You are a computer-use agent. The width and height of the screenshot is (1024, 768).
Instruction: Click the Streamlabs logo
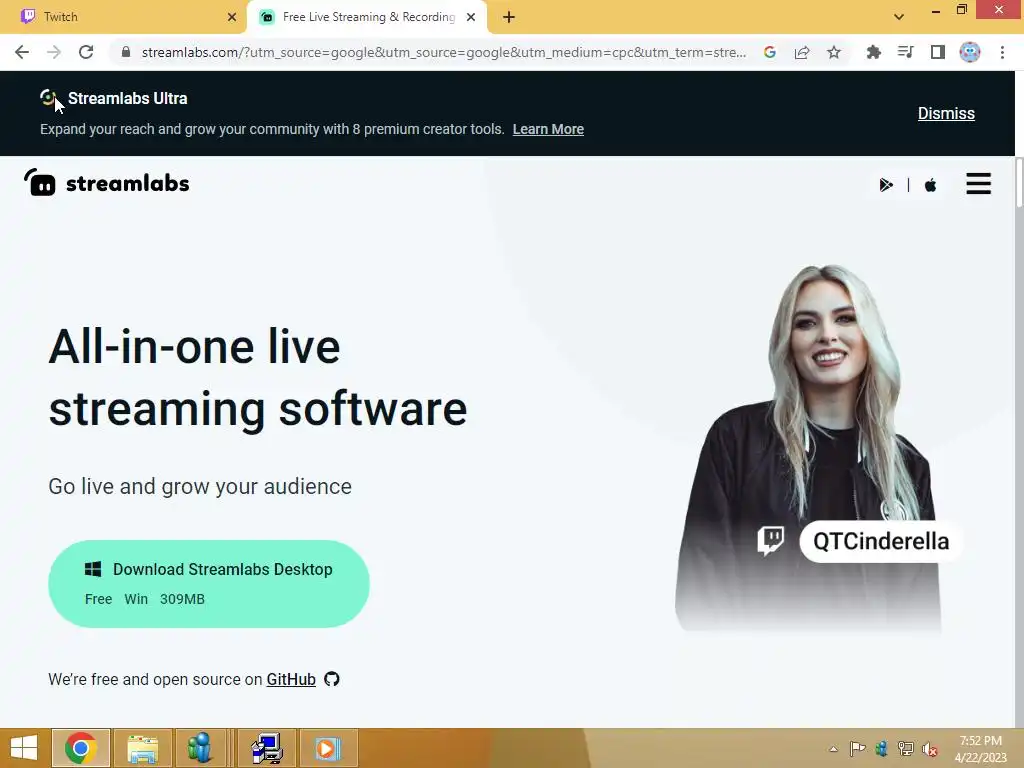(x=106, y=183)
